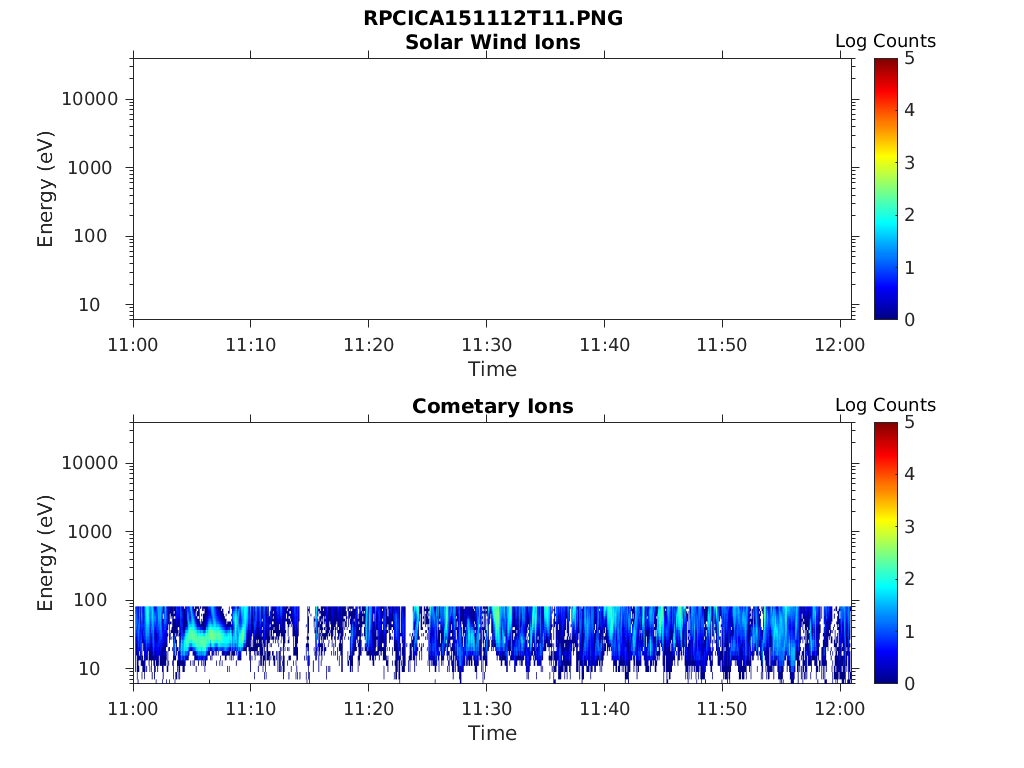Click the 3 label on upper color bar

click(x=909, y=163)
